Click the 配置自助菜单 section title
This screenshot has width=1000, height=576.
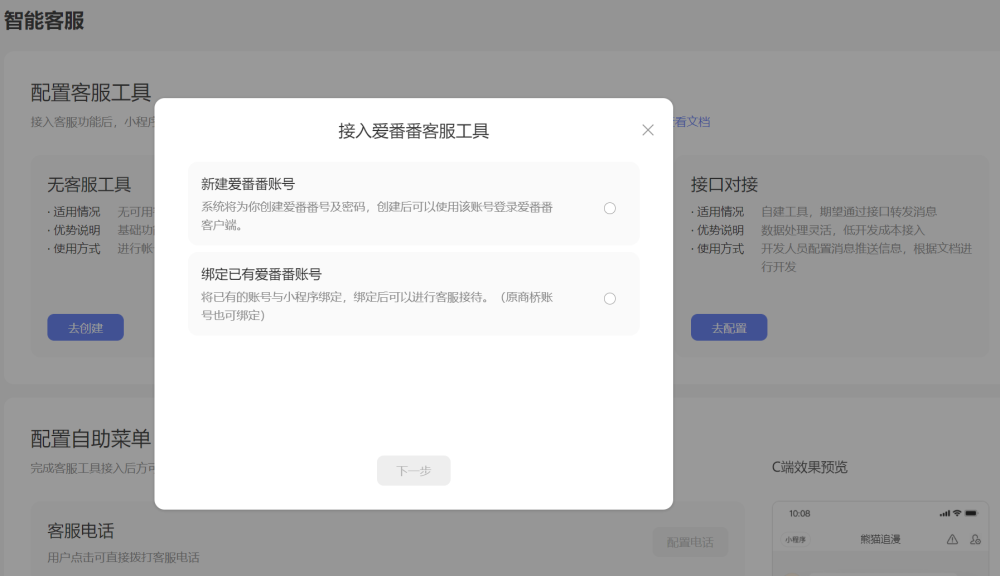(91, 439)
